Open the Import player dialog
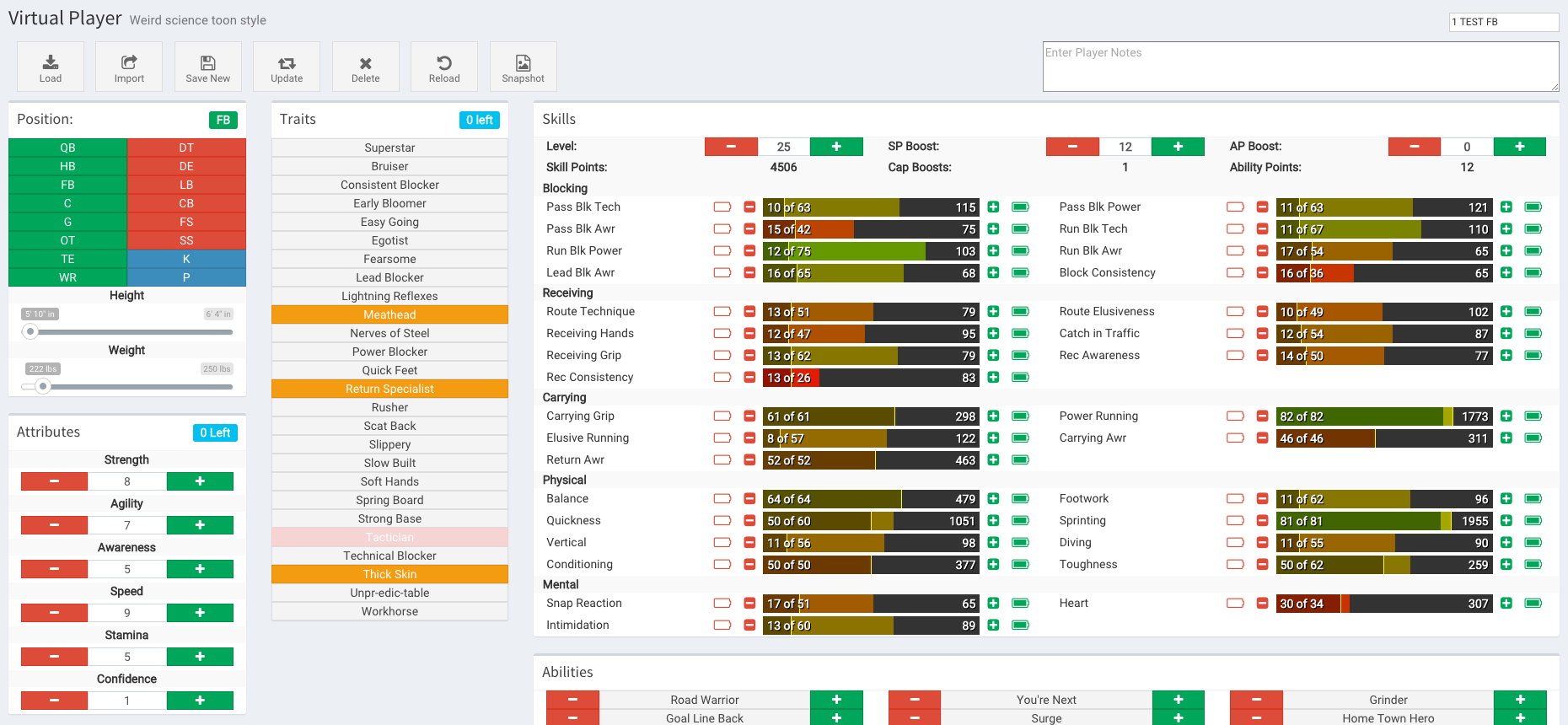1568x725 pixels. (129, 67)
